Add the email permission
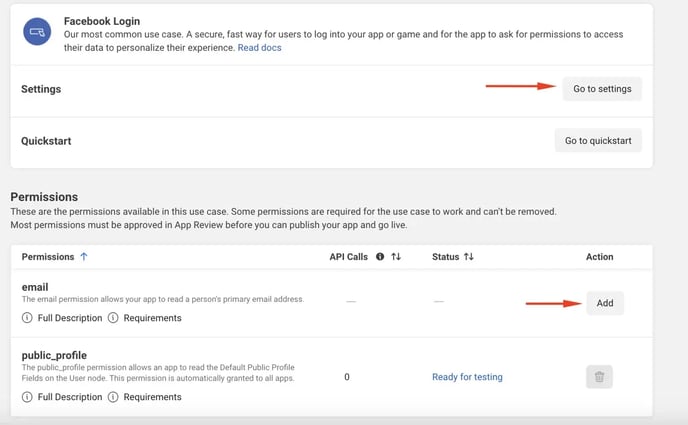Viewport: 688px width, 425px height. 605,303
